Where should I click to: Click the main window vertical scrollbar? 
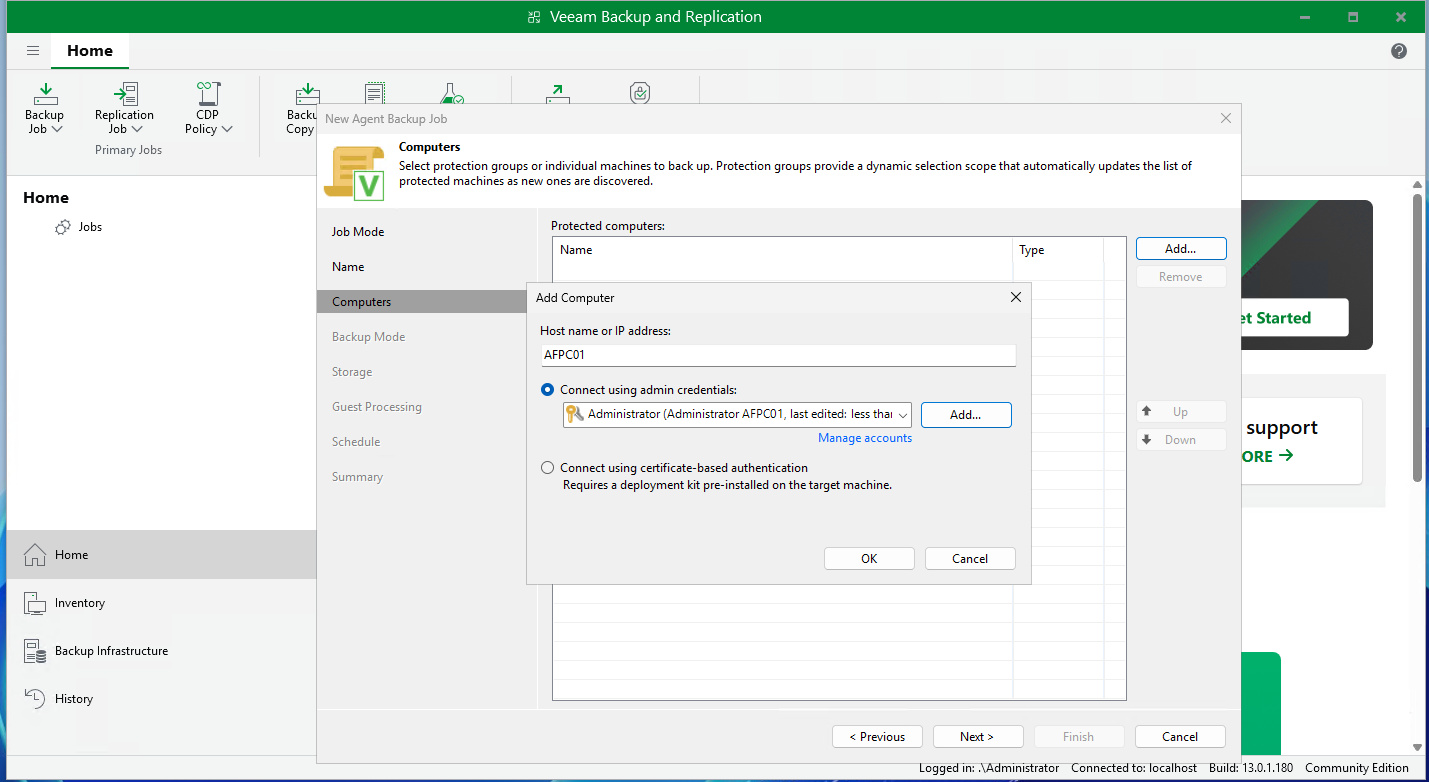click(1417, 340)
